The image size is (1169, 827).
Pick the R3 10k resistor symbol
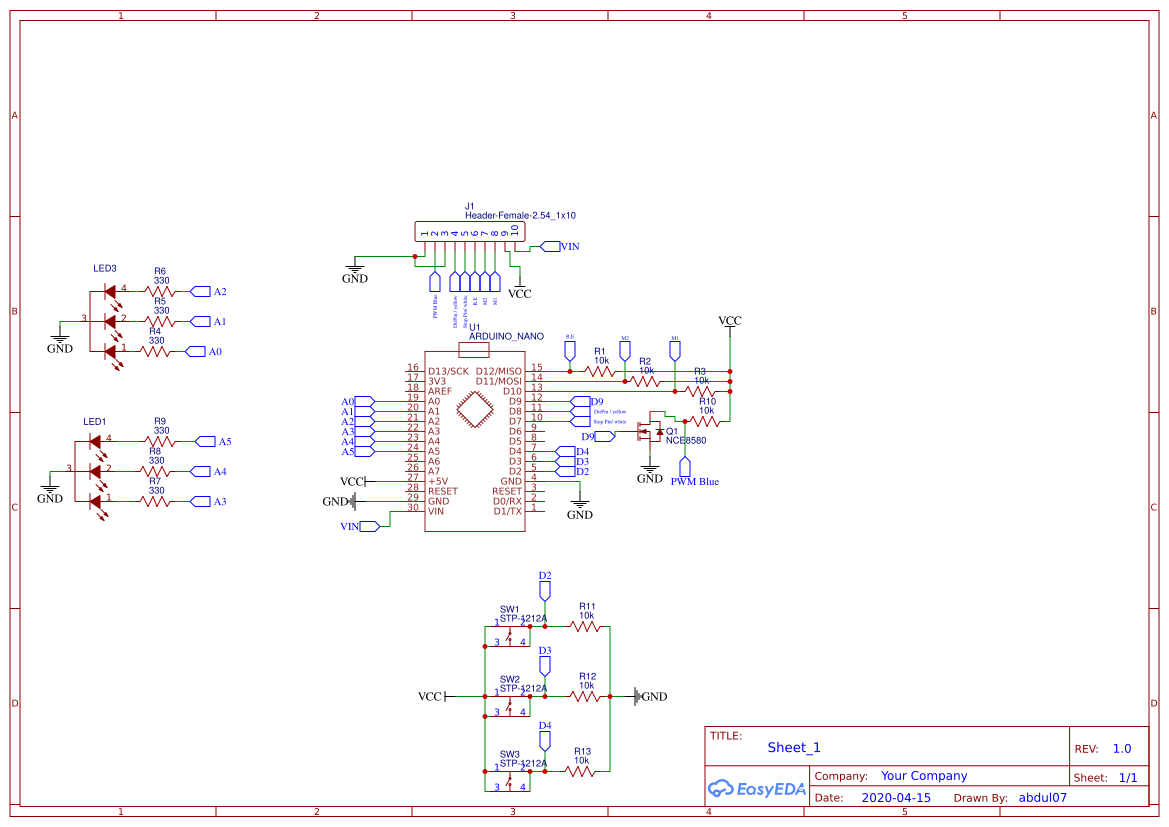699,391
